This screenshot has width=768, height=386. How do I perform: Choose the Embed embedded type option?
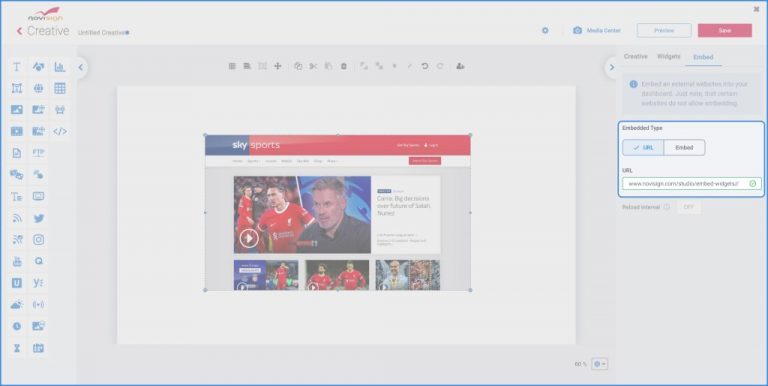[684, 147]
